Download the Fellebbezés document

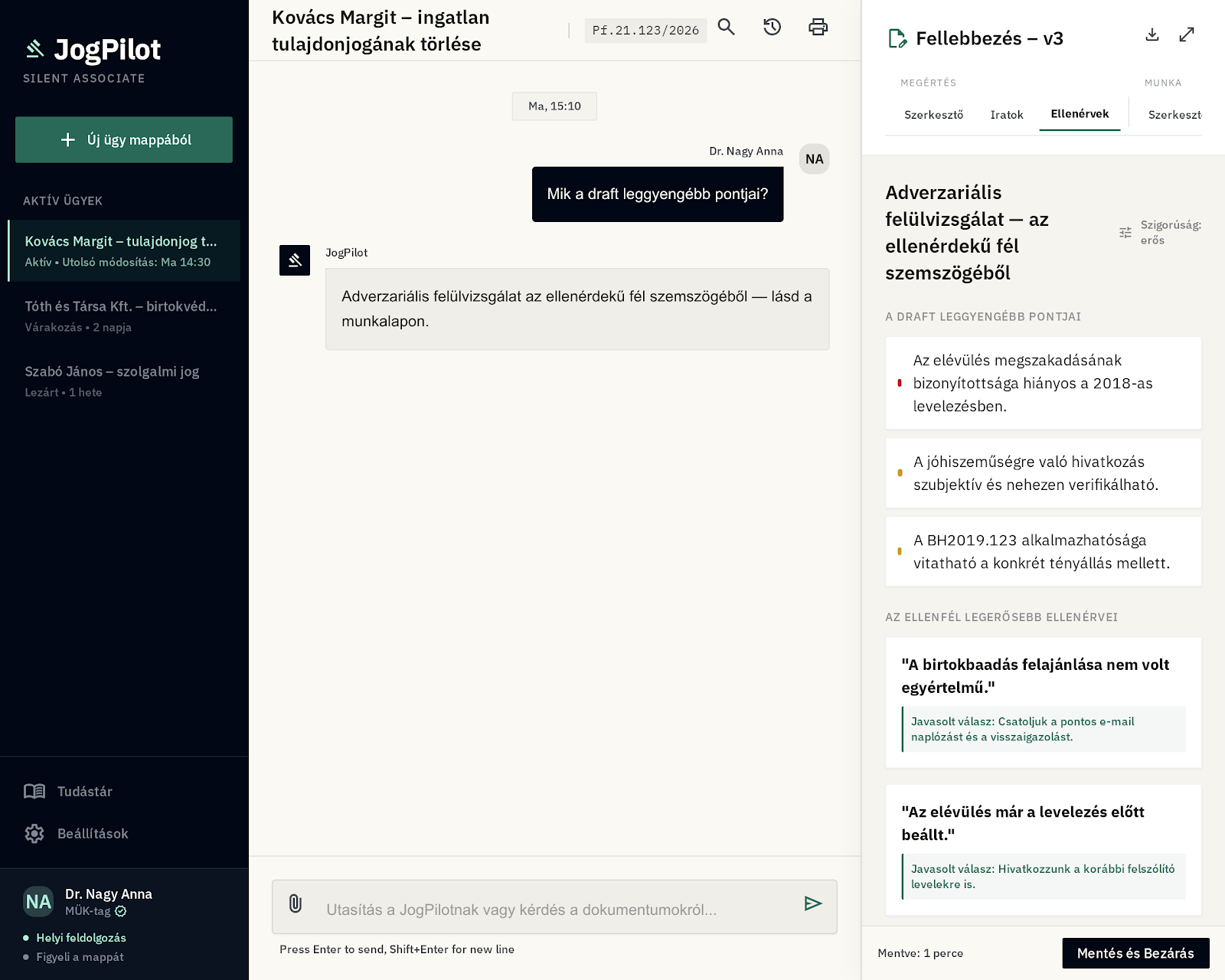tap(1152, 34)
